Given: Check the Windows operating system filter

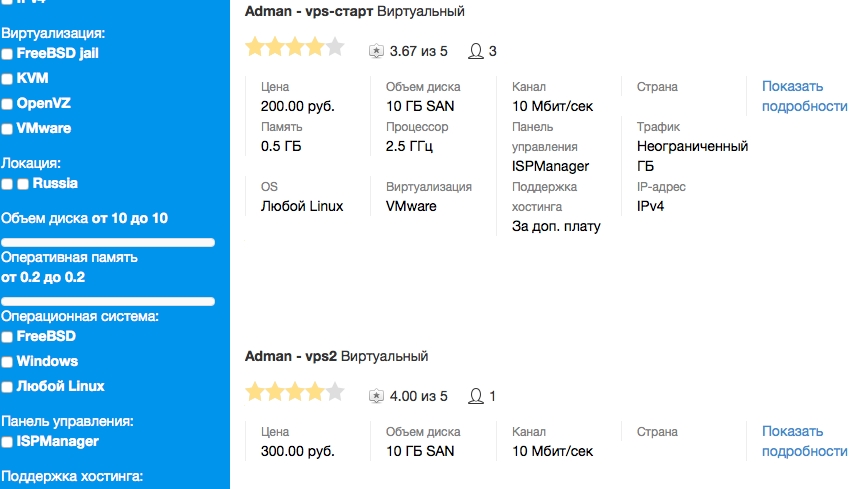Looking at the screenshot, I should pos(8,362).
